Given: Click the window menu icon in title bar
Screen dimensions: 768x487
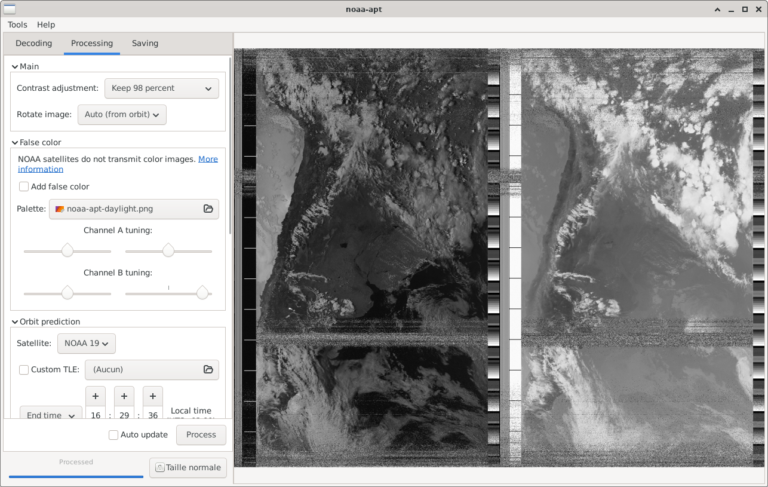Looking at the screenshot, I should [9, 9].
